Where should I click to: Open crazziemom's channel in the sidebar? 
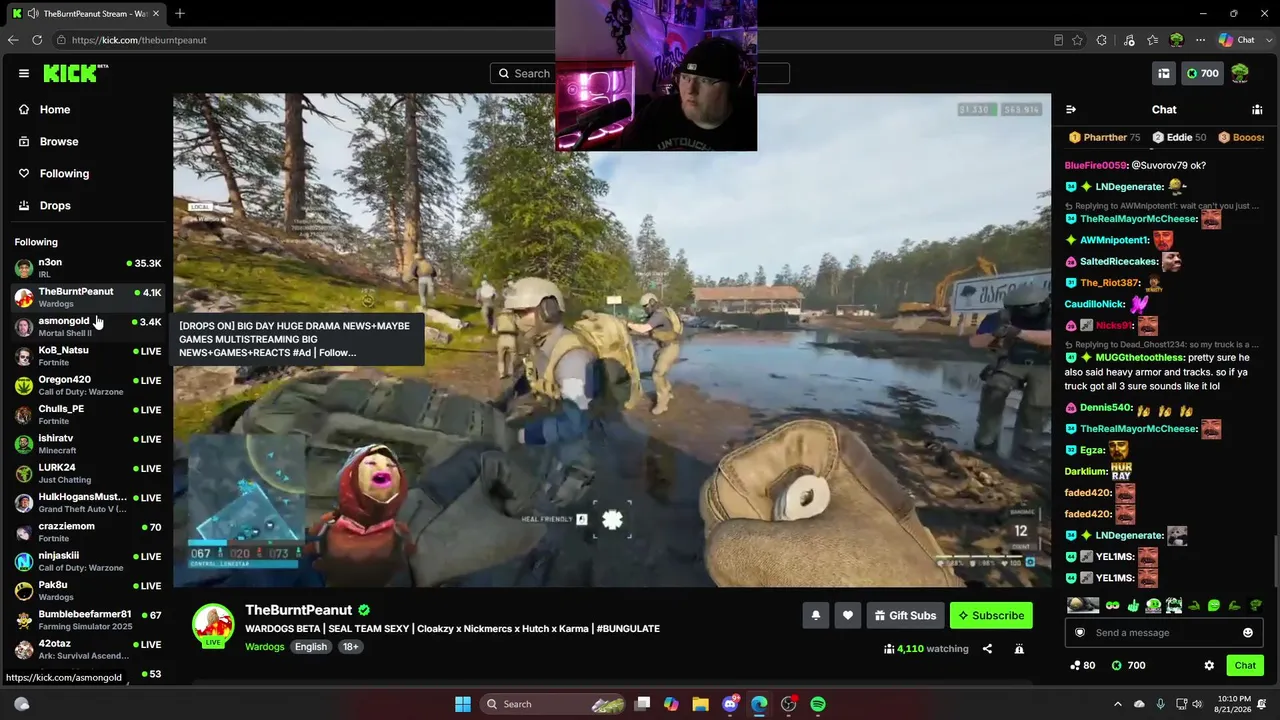point(88,532)
